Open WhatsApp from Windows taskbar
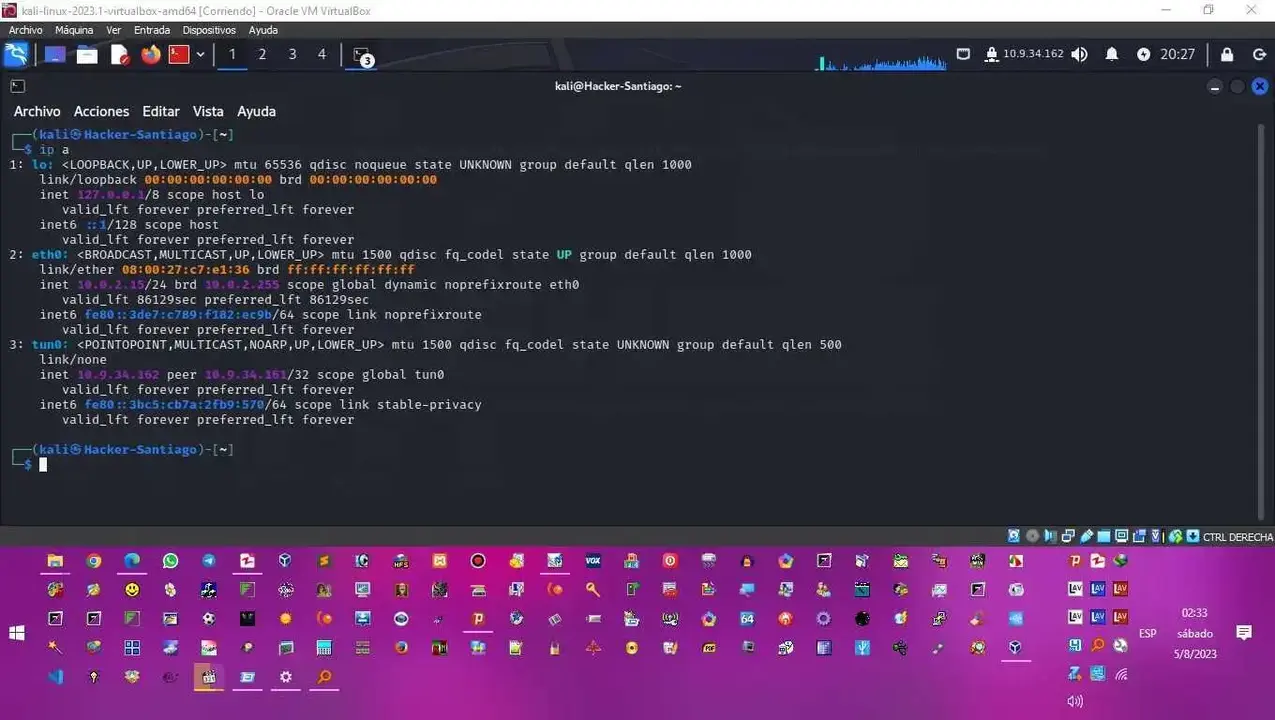Screen dimensions: 1275x720 tap(170, 561)
